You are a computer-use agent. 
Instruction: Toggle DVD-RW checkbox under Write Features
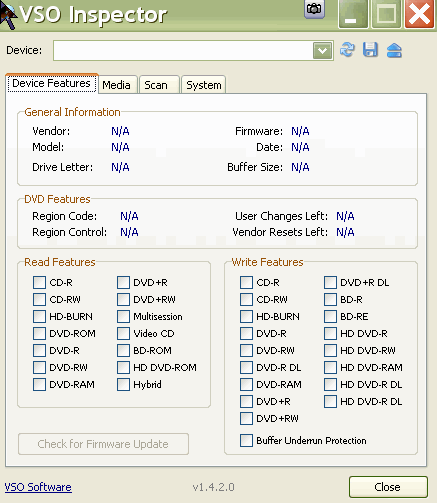pyautogui.click(x=246, y=350)
